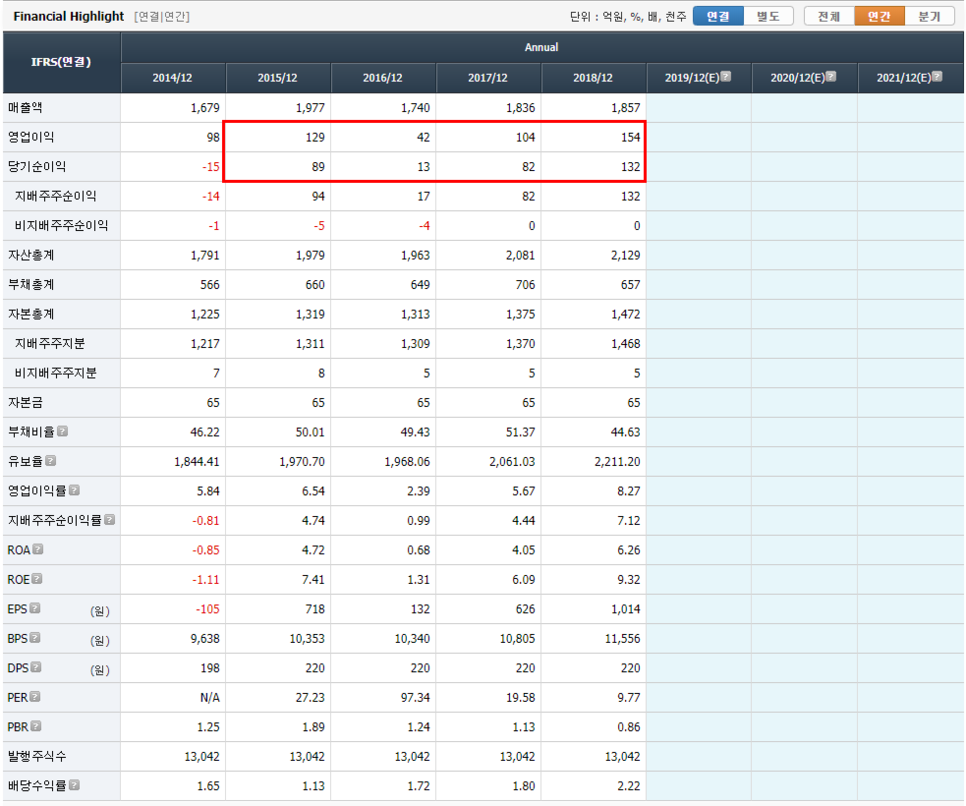The width and height of the screenshot is (966, 806).
Task: Click the 2018/12 column header
Action: (593, 78)
